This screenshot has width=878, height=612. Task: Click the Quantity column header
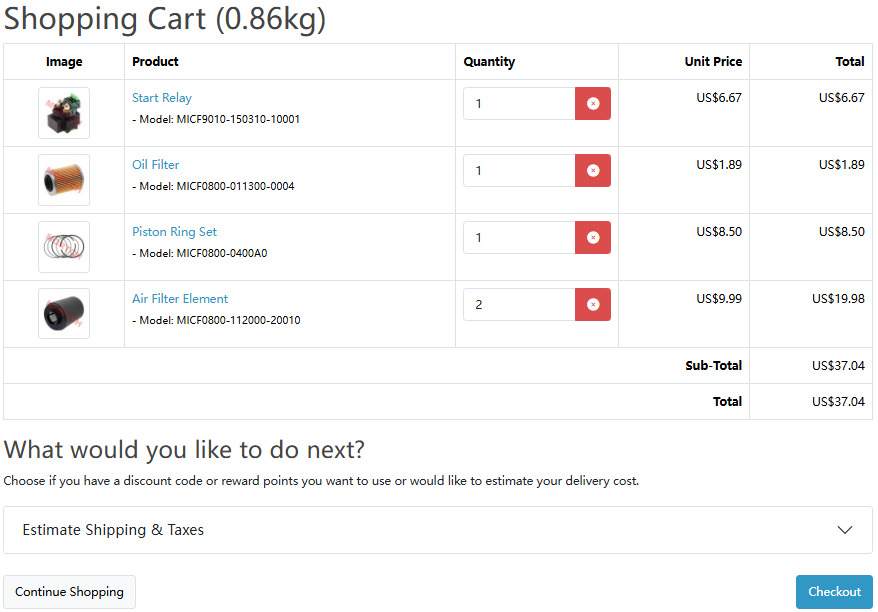[x=489, y=61]
